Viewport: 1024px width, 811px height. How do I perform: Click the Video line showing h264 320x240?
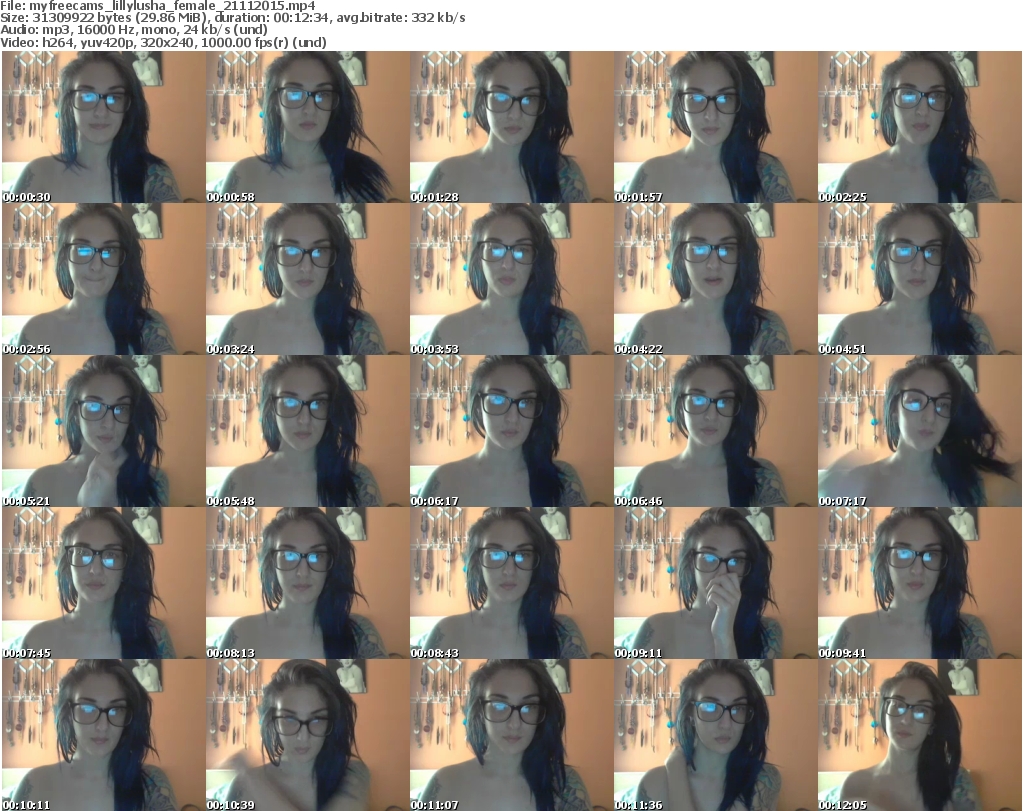163,42
